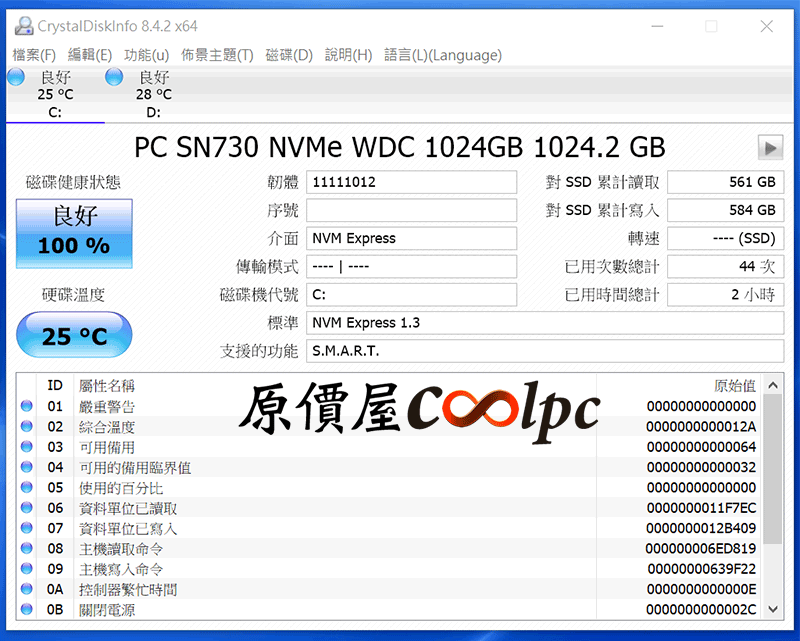Click the interface field showing NVM Express
Screen dimensions: 800x641
point(411,238)
